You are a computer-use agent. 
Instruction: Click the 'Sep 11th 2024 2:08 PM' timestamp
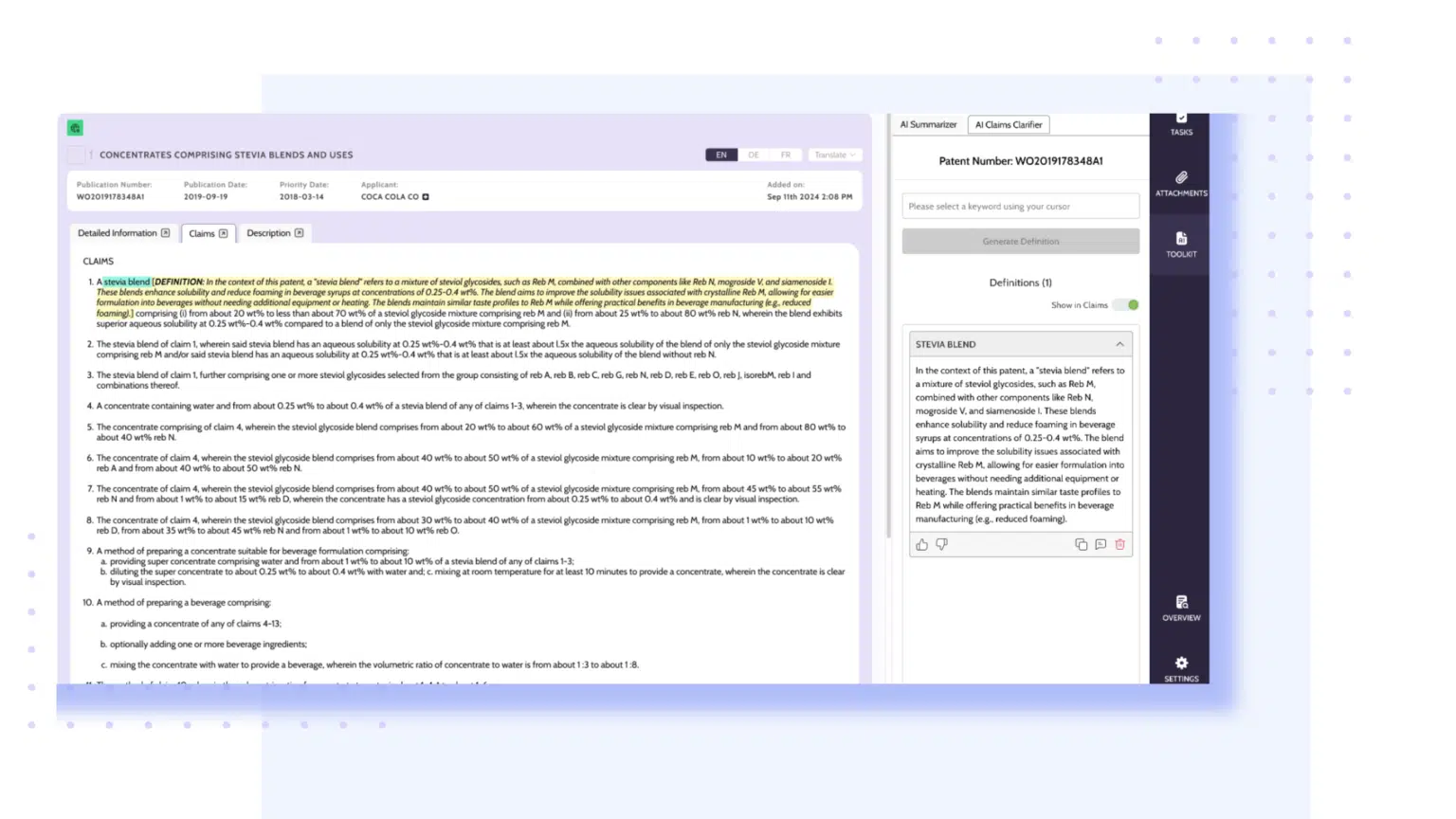tap(810, 197)
